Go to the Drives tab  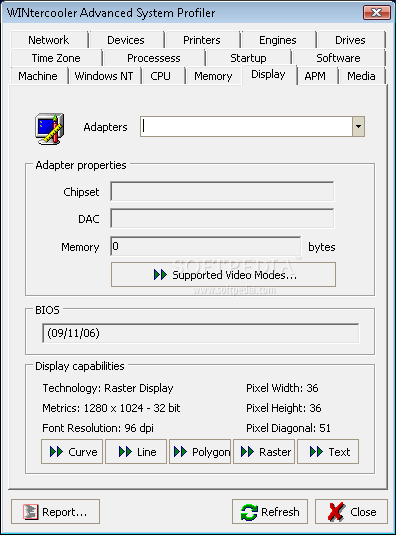(350, 40)
